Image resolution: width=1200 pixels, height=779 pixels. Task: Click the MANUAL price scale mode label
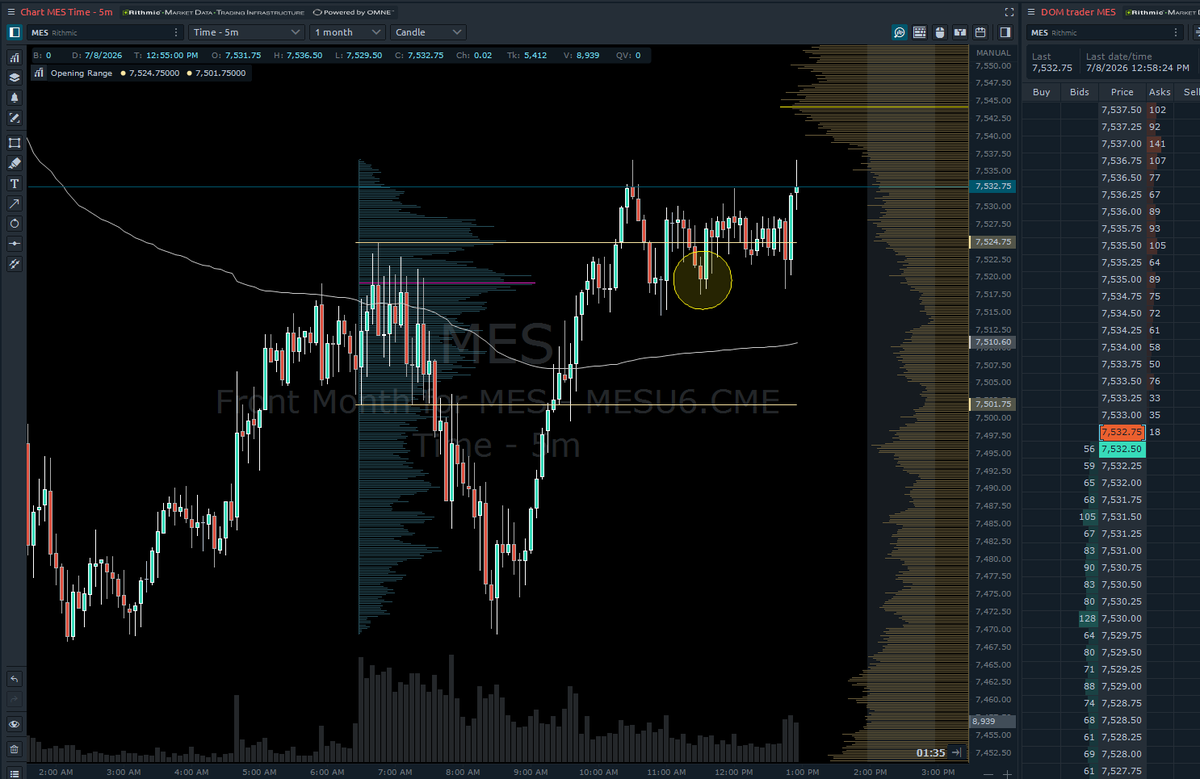click(993, 52)
